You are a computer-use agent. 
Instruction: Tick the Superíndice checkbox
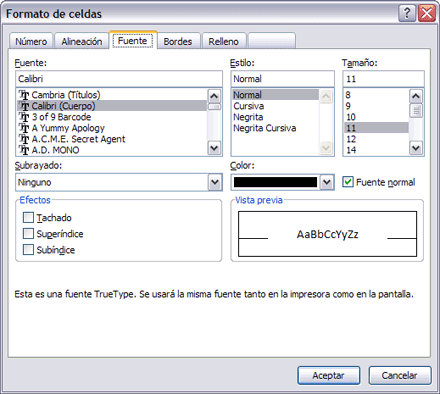pyautogui.click(x=28, y=234)
